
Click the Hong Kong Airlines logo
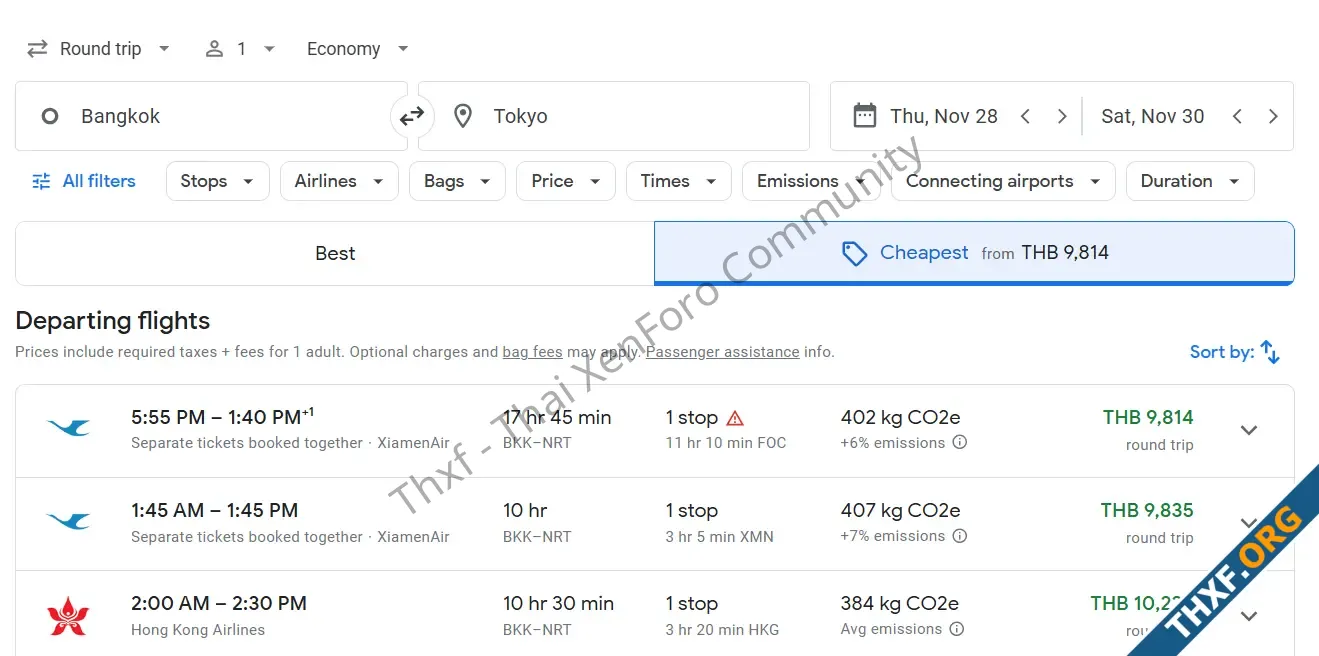[x=68, y=615]
